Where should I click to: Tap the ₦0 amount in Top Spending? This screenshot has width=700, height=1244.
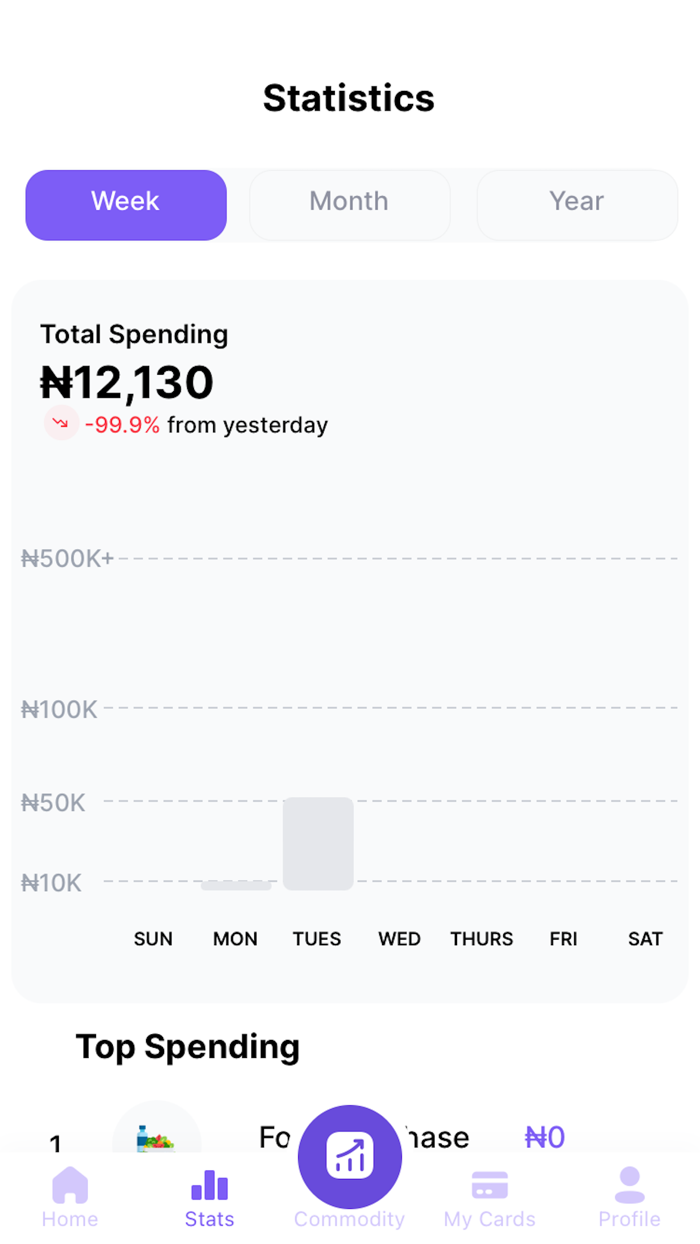pyautogui.click(x=545, y=1137)
